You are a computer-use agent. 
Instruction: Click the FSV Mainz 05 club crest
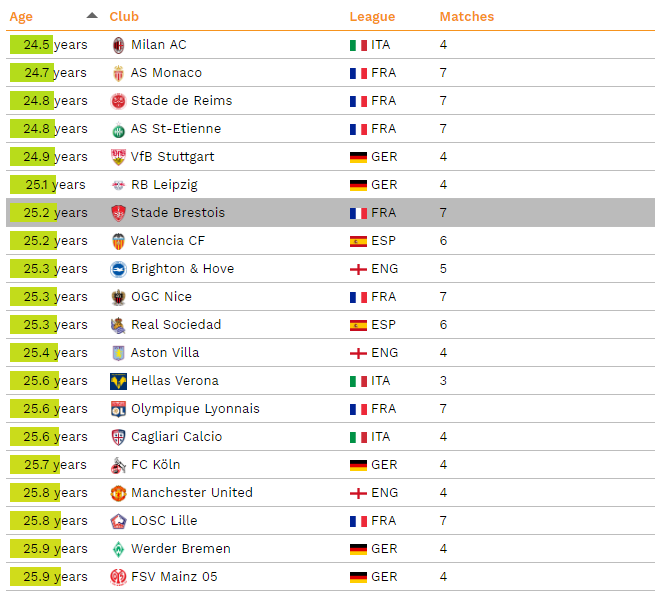click(118, 577)
